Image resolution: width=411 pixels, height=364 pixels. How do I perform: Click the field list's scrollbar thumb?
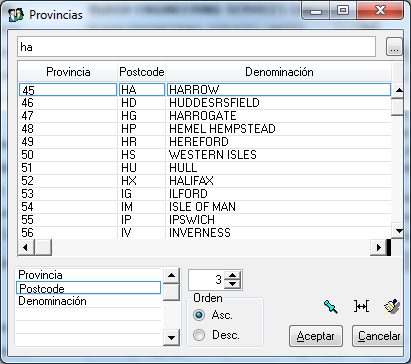171,292
